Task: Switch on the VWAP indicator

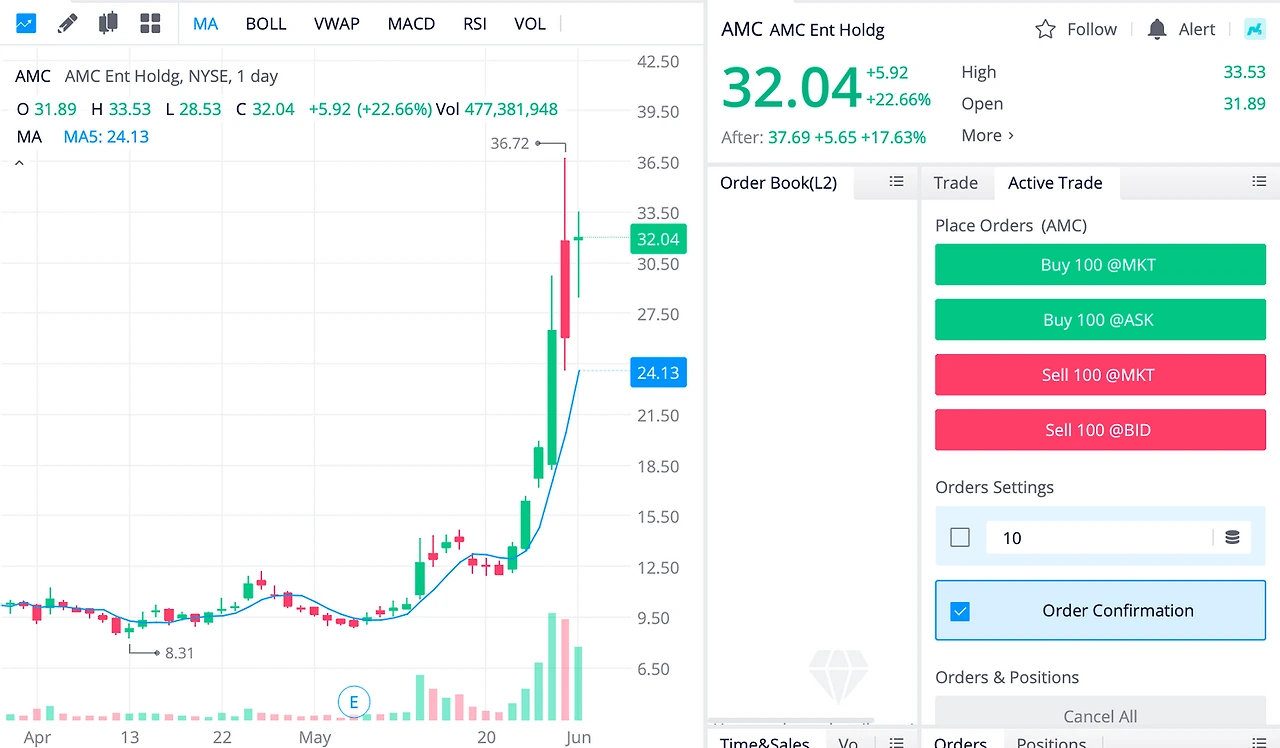Action: (337, 23)
